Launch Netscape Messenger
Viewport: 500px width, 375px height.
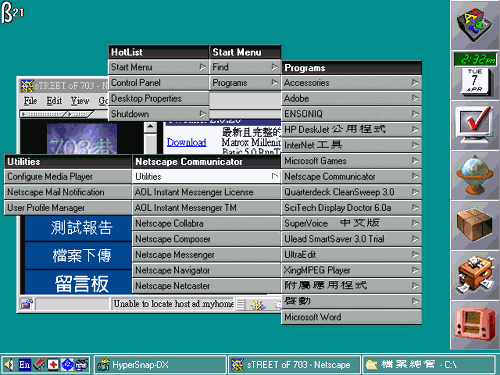pos(206,255)
